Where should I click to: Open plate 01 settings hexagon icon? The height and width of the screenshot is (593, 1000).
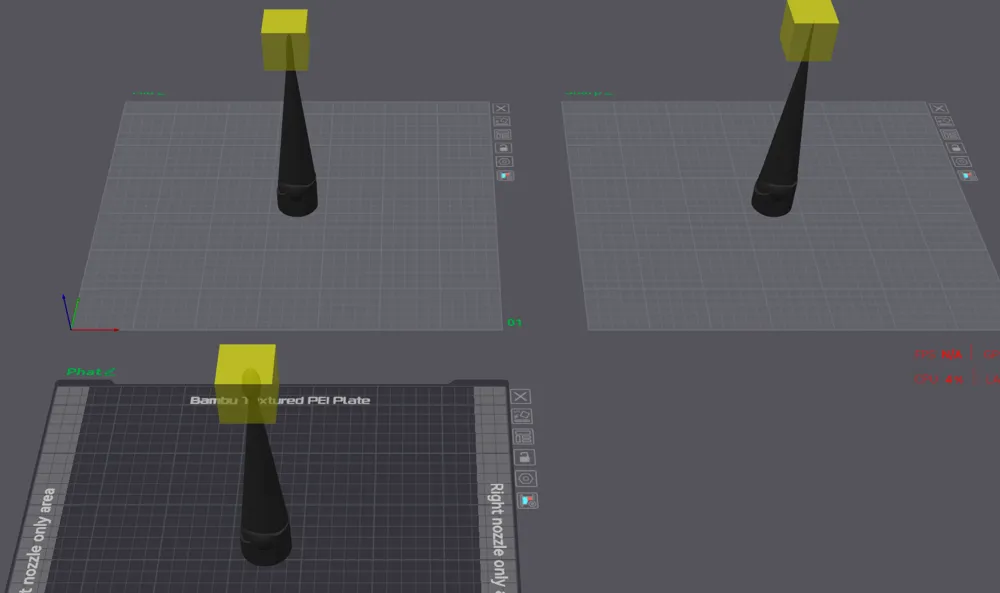pyautogui.click(x=504, y=161)
